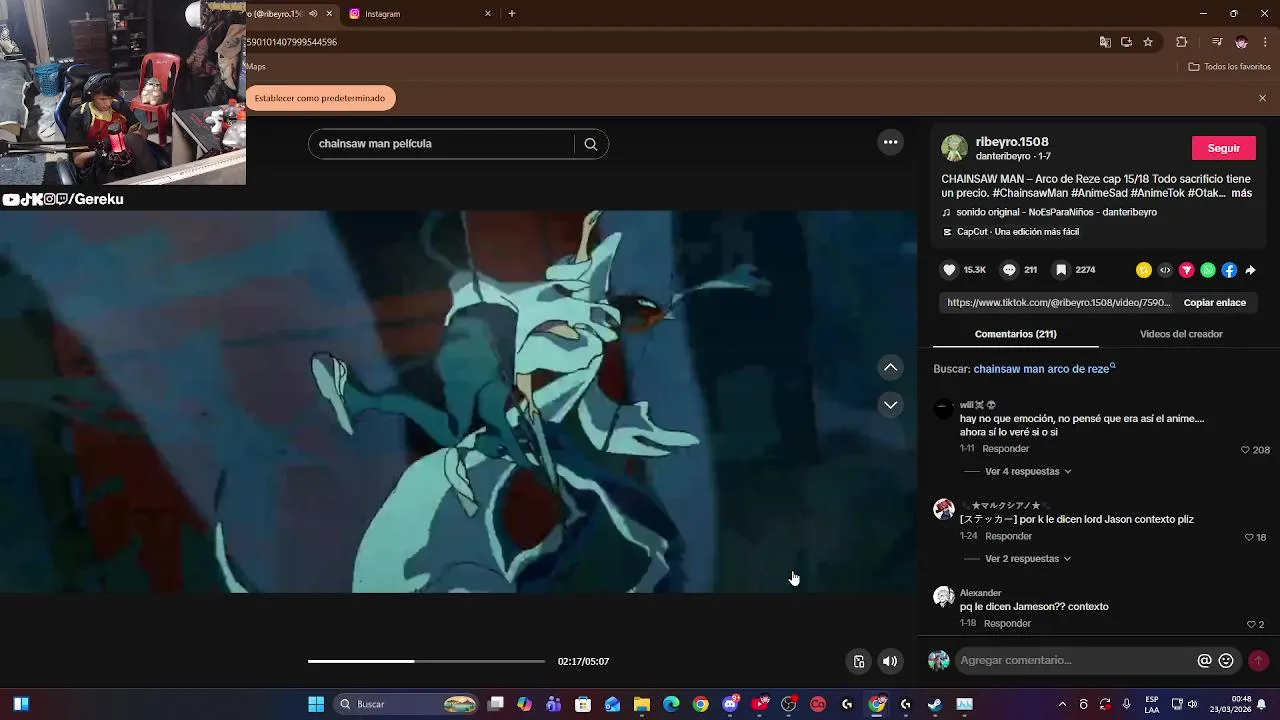
Task: Like the lord Jason comment heart showing 18
Action: (1249, 537)
